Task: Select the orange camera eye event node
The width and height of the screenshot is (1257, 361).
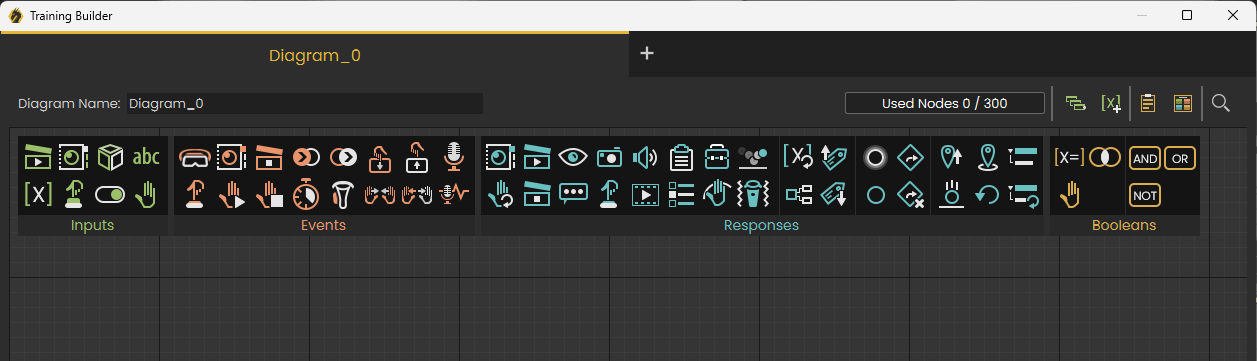Action: click(231, 157)
